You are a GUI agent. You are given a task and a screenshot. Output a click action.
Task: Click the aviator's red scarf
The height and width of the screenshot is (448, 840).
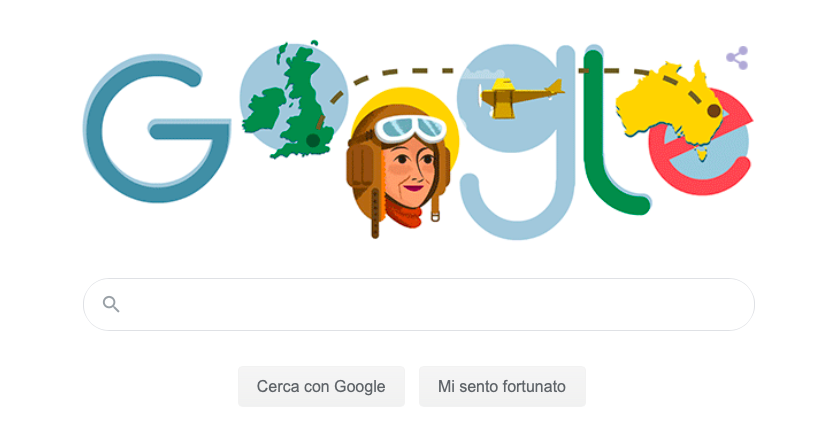403,215
